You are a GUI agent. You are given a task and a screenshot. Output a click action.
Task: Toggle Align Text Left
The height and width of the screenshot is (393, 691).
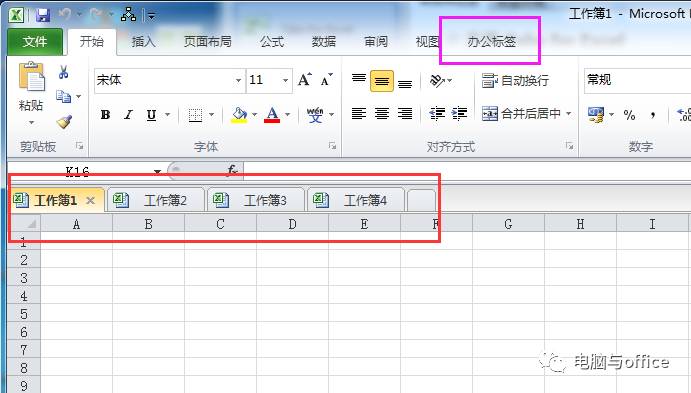[x=359, y=114]
